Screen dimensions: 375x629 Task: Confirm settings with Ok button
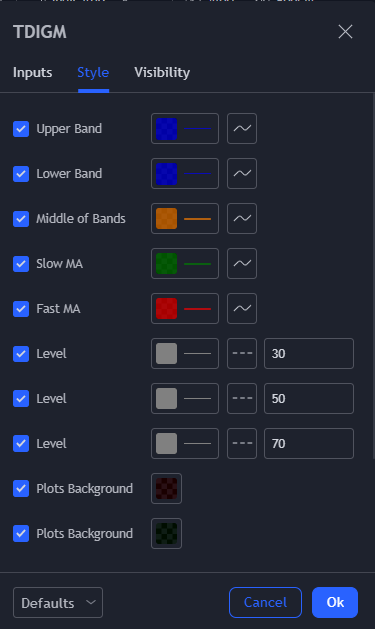[x=335, y=603]
